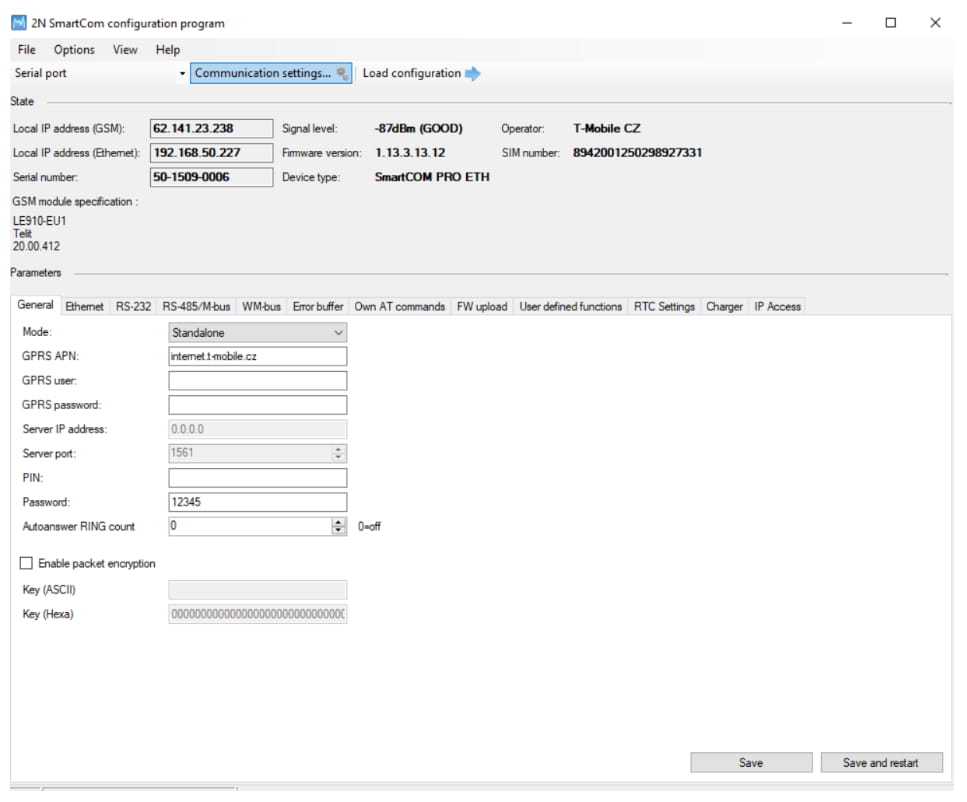The image size is (967, 802).
Task: Enable packet encryption checkbox
Action: (27, 564)
